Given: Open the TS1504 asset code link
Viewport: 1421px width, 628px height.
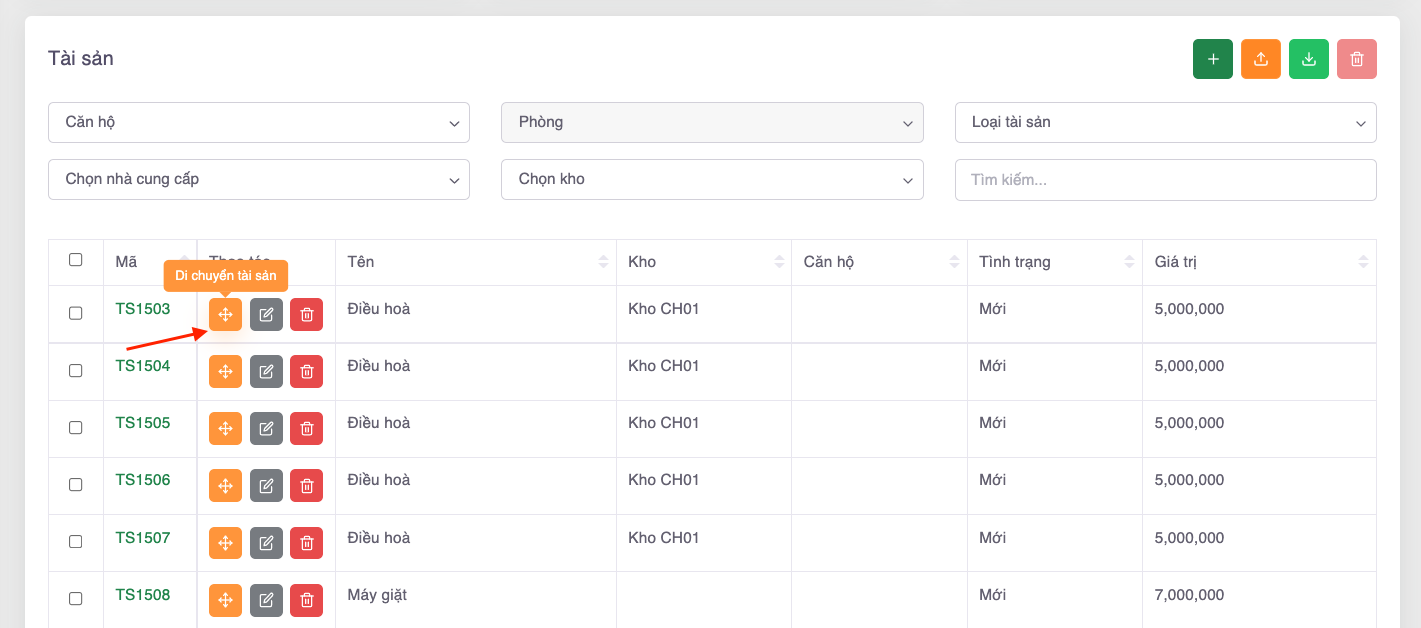Looking at the screenshot, I should click(x=142, y=366).
